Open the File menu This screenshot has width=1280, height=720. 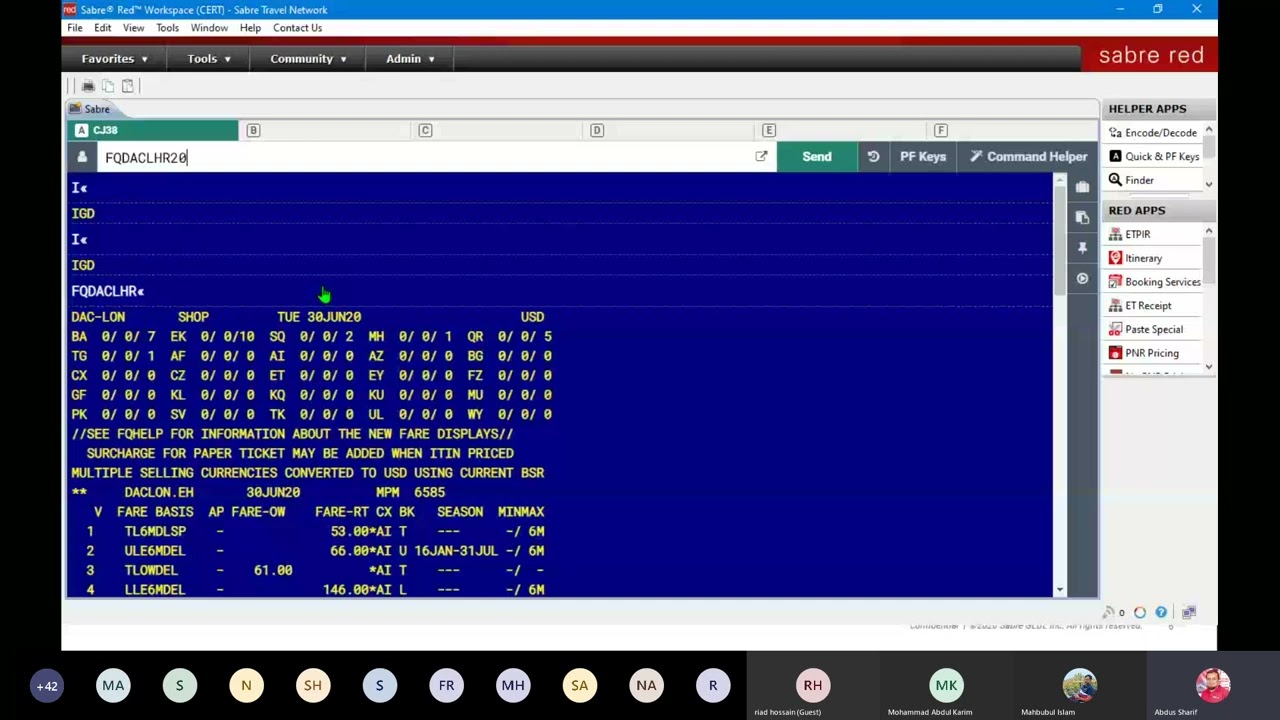click(75, 28)
